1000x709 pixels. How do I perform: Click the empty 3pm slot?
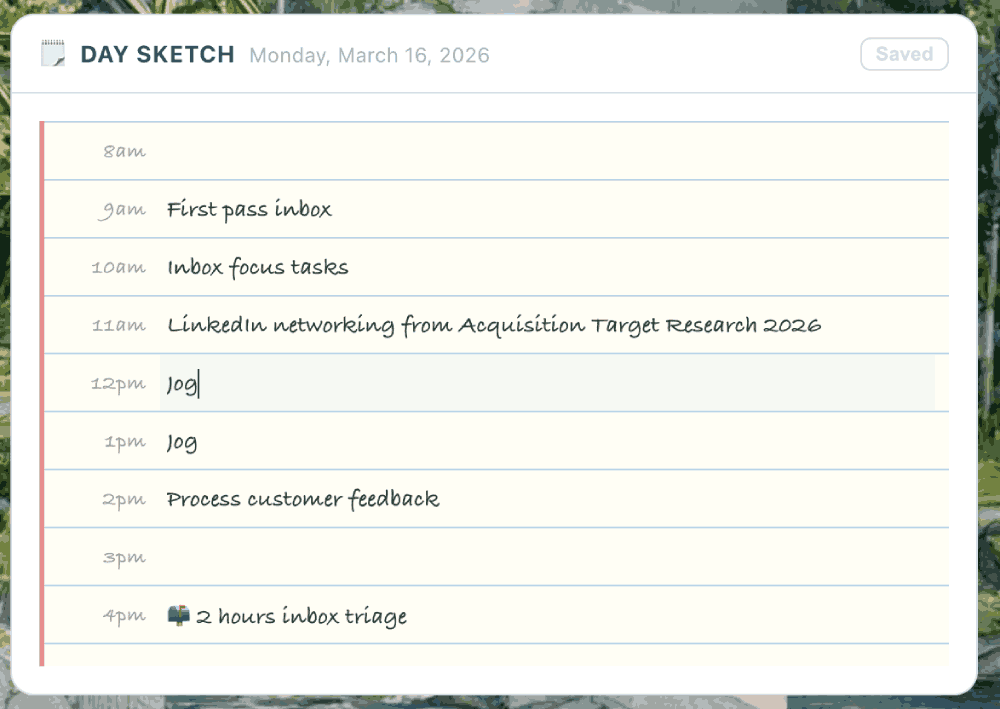point(547,558)
